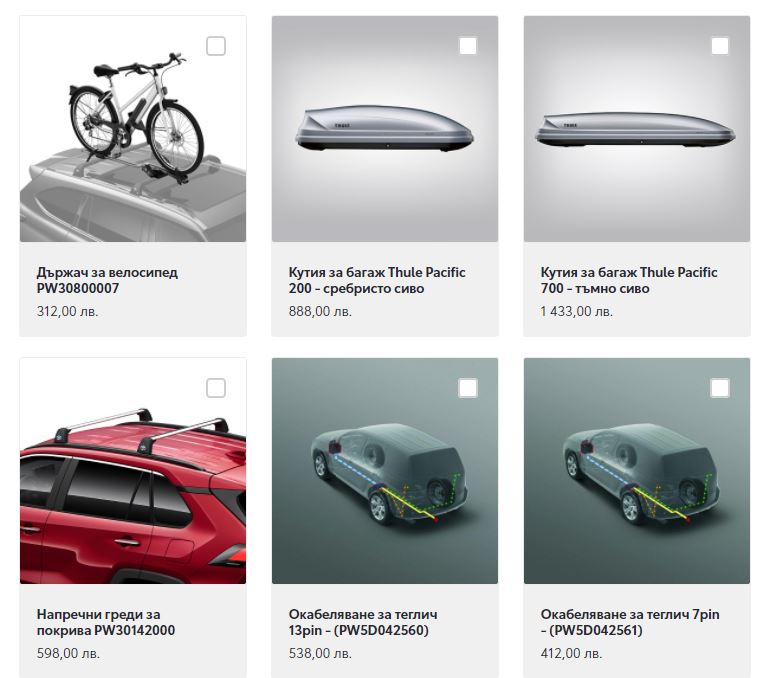The image size is (763, 678).
Task: Tick the Thule Pacific 700 checkbox
Action: (x=720, y=46)
